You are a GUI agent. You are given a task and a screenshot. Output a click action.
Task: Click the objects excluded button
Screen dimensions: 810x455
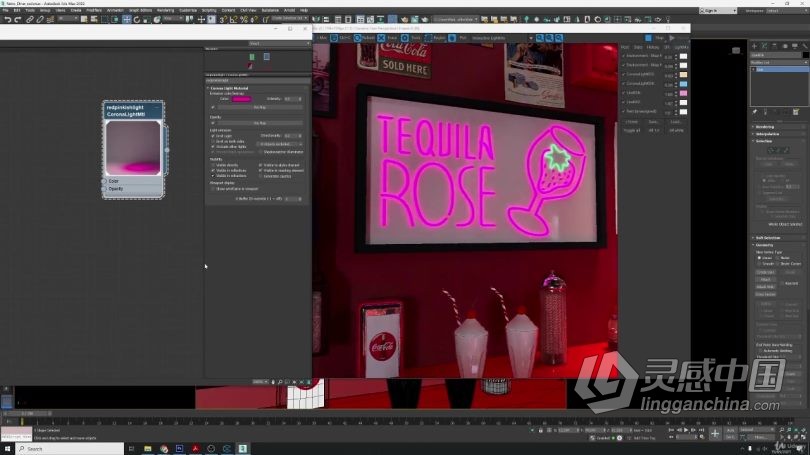(279, 144)
